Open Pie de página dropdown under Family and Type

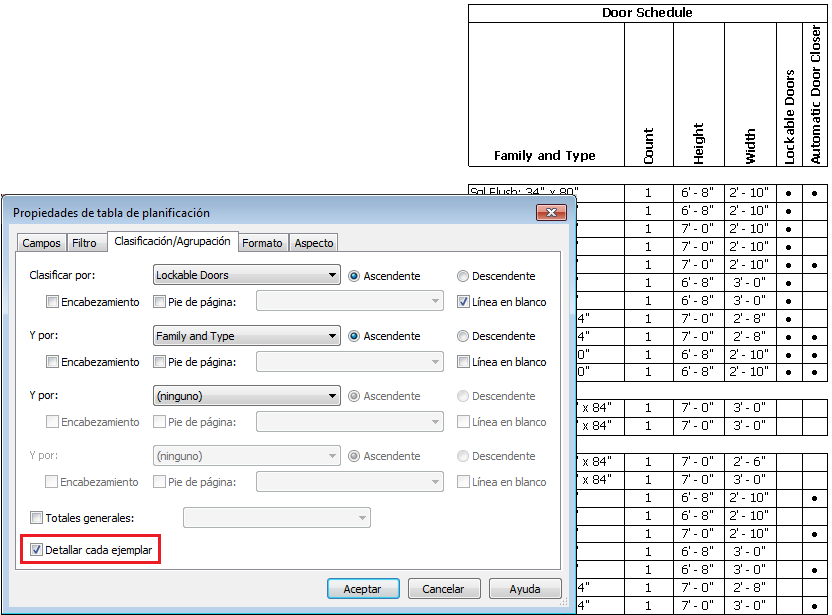[x=350, y=361]
